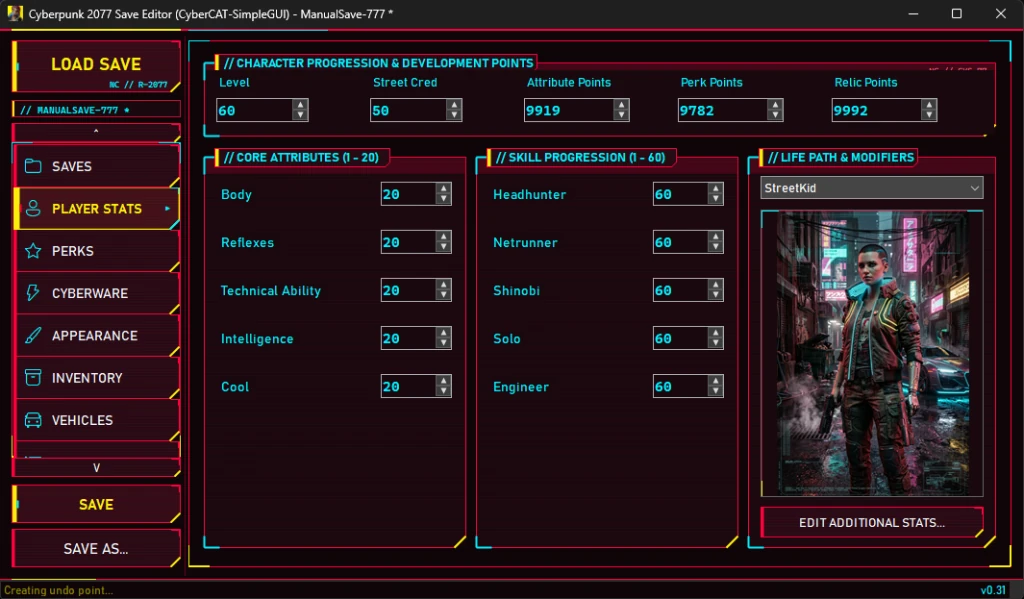The width and height of the screenshot is (1024, 599).
Task: Open the Saves section in sidebar
Action: click(97, 166)
